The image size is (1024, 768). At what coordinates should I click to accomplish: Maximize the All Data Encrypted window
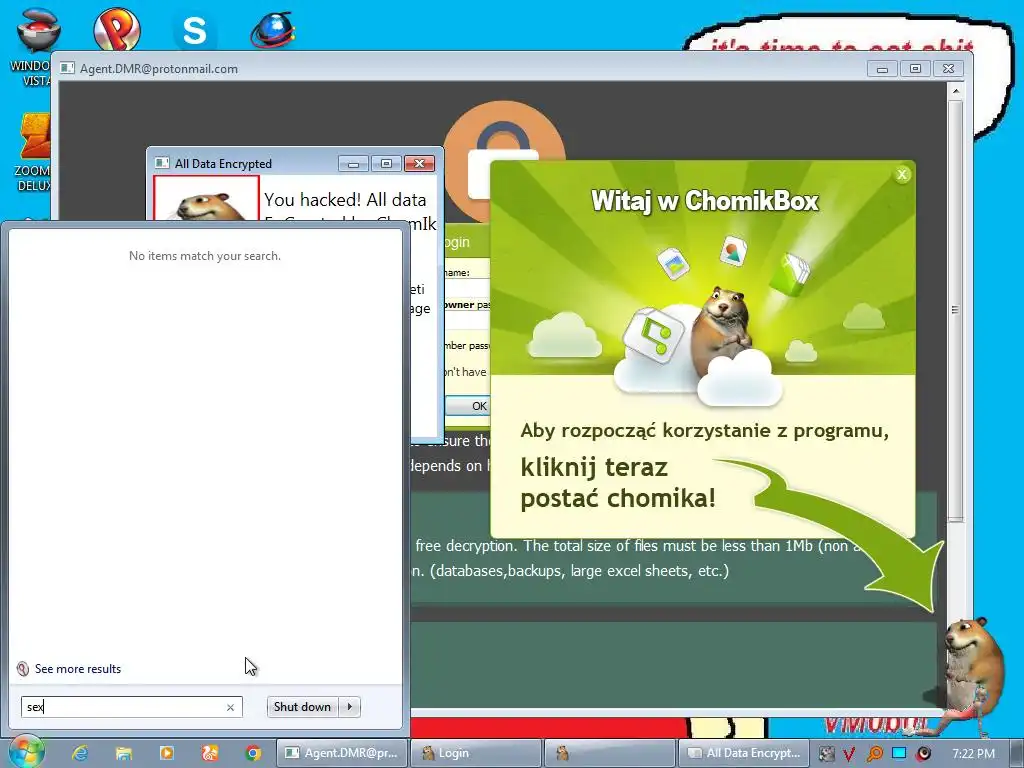386,163
